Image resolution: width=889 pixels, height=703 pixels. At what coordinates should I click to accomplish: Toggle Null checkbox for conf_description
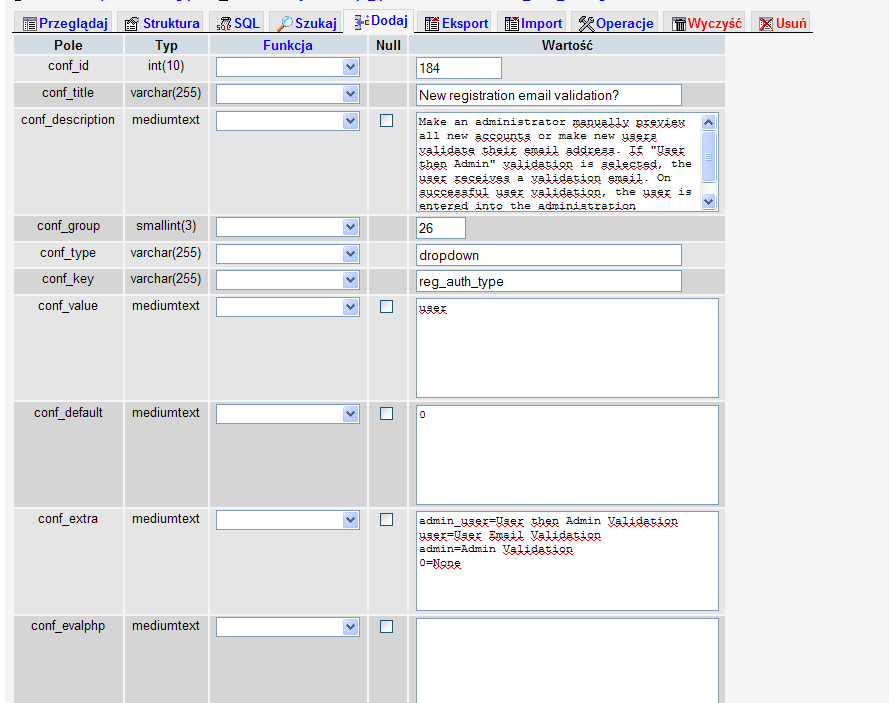(x=387, y=121)
